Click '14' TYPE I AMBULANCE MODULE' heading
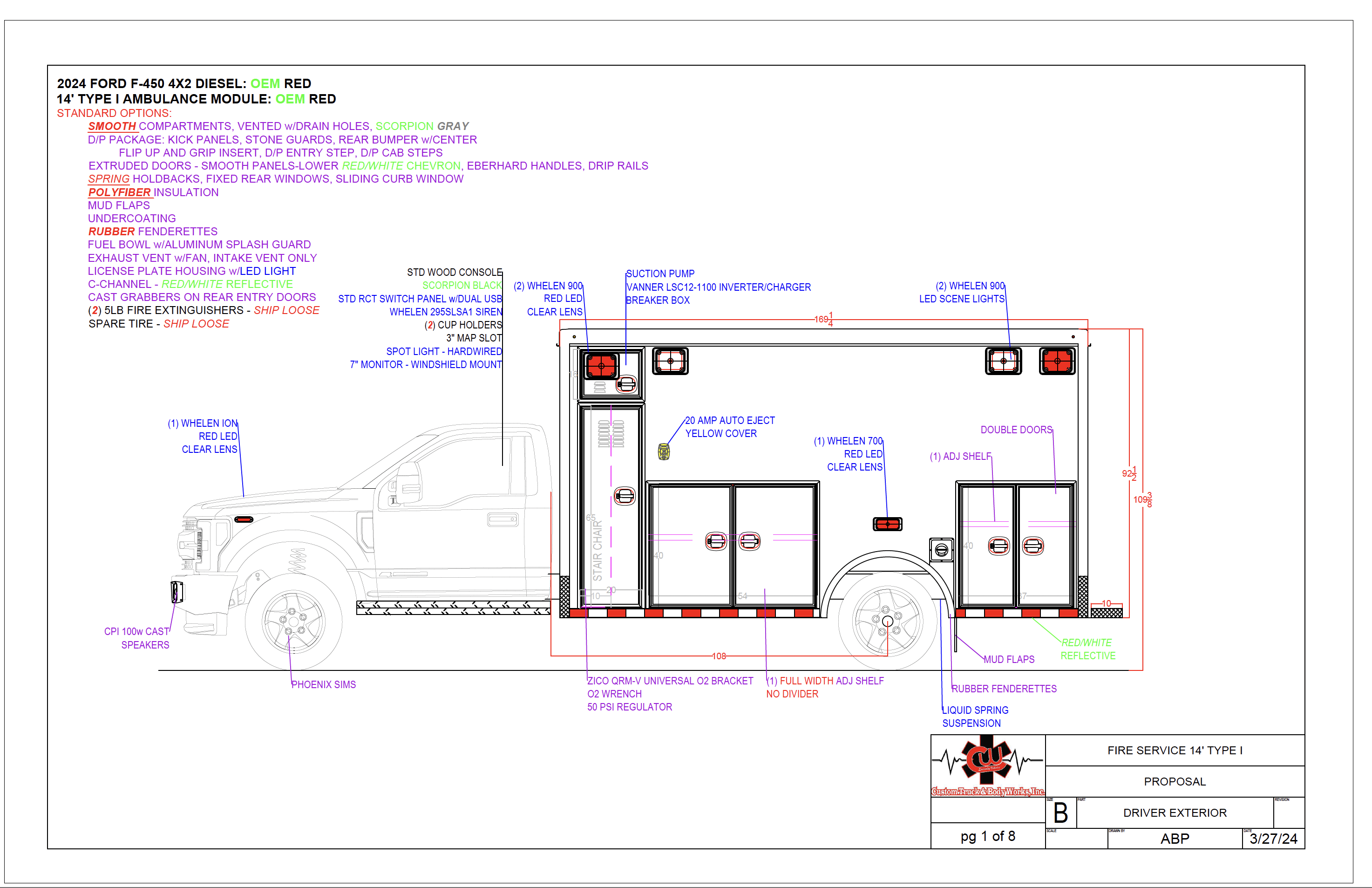 [x=196, y=99]
